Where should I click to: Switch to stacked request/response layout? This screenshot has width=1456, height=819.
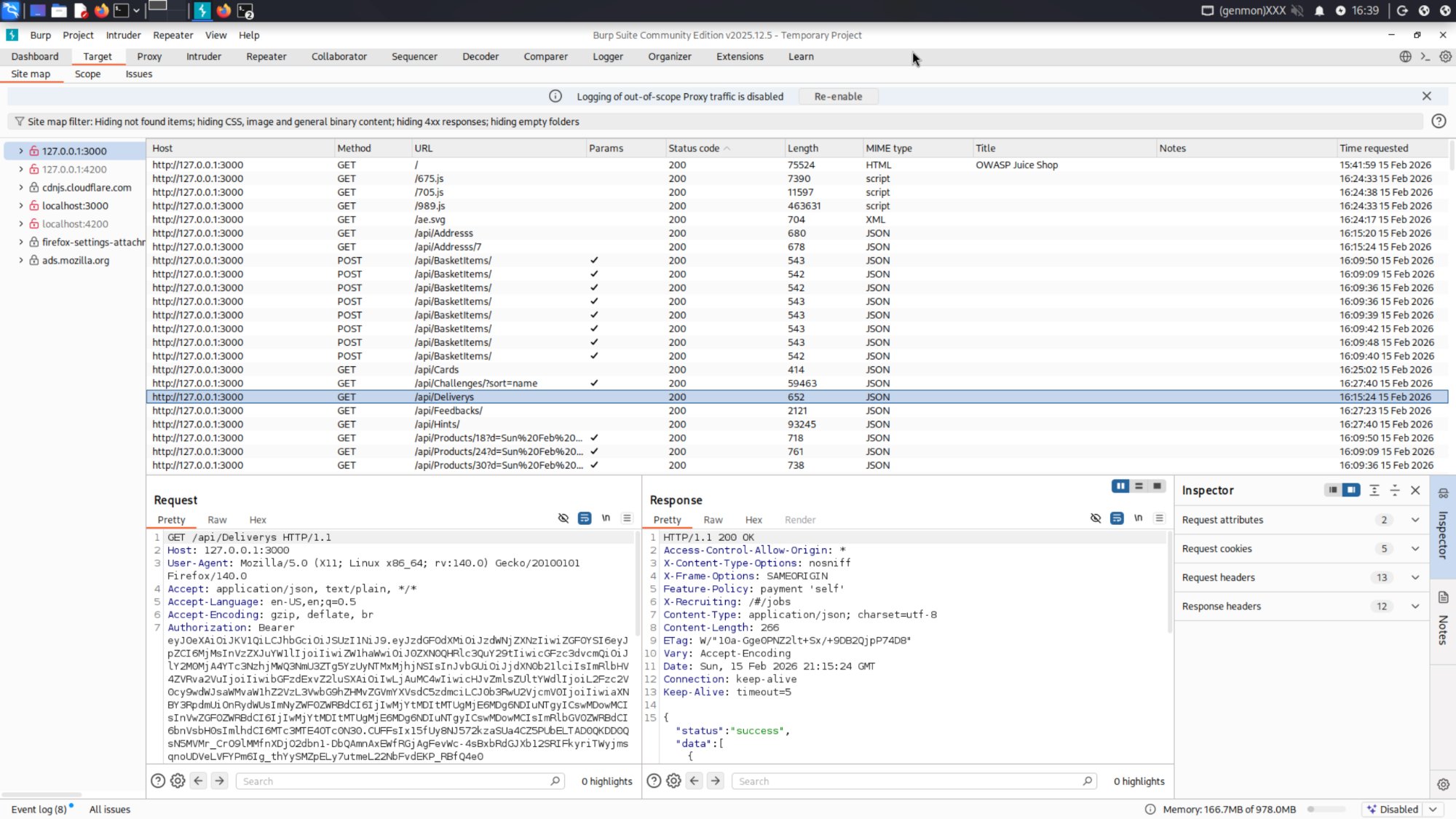(x=1139, y=486)
